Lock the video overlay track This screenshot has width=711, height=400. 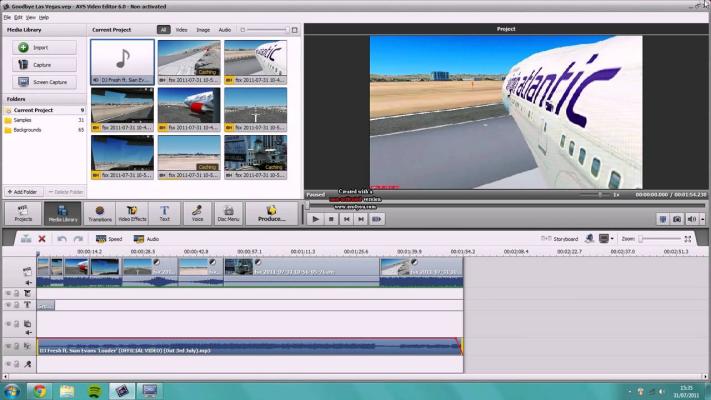click(17, 324)
